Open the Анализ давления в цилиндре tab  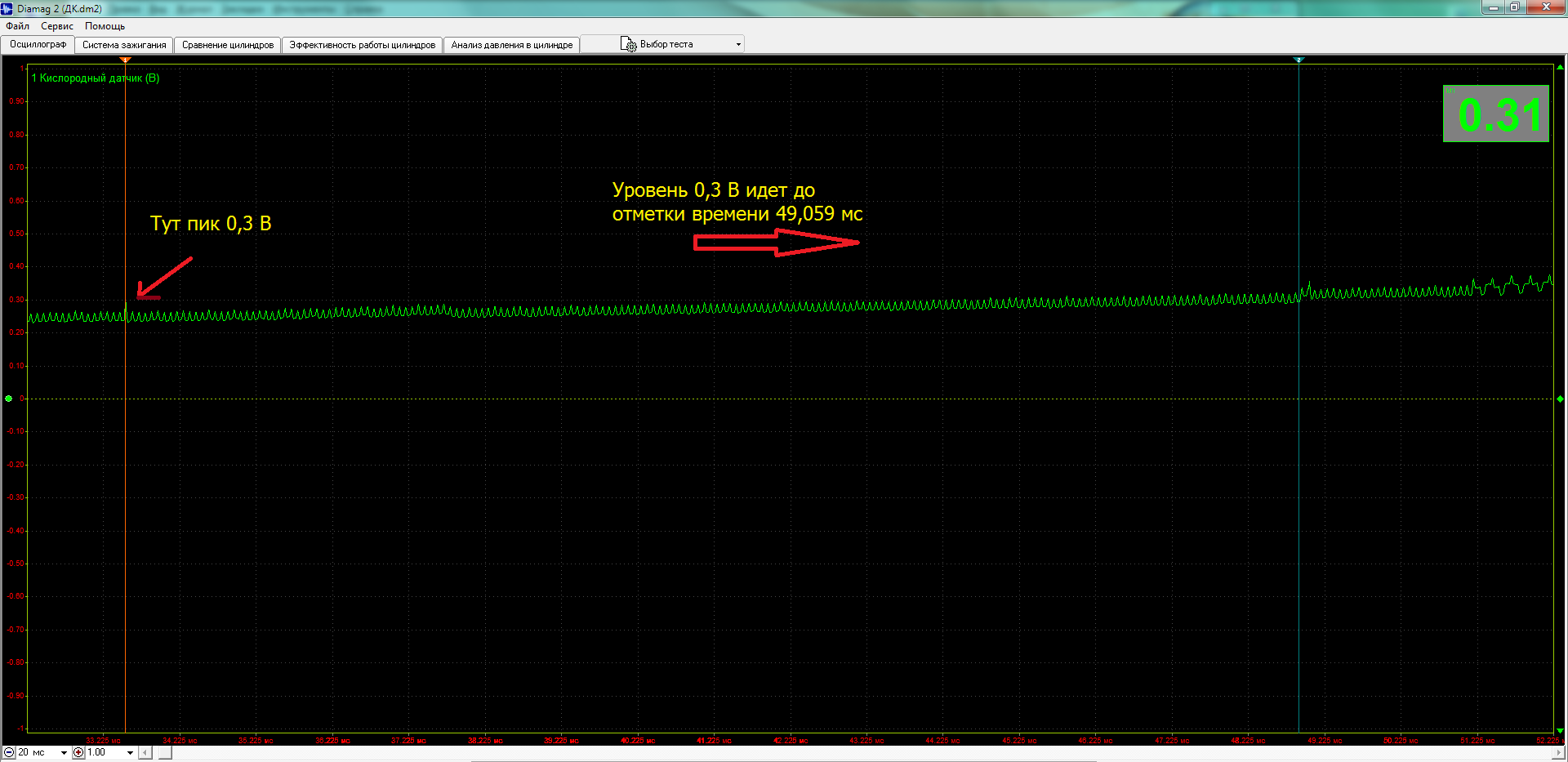[512, 45]
